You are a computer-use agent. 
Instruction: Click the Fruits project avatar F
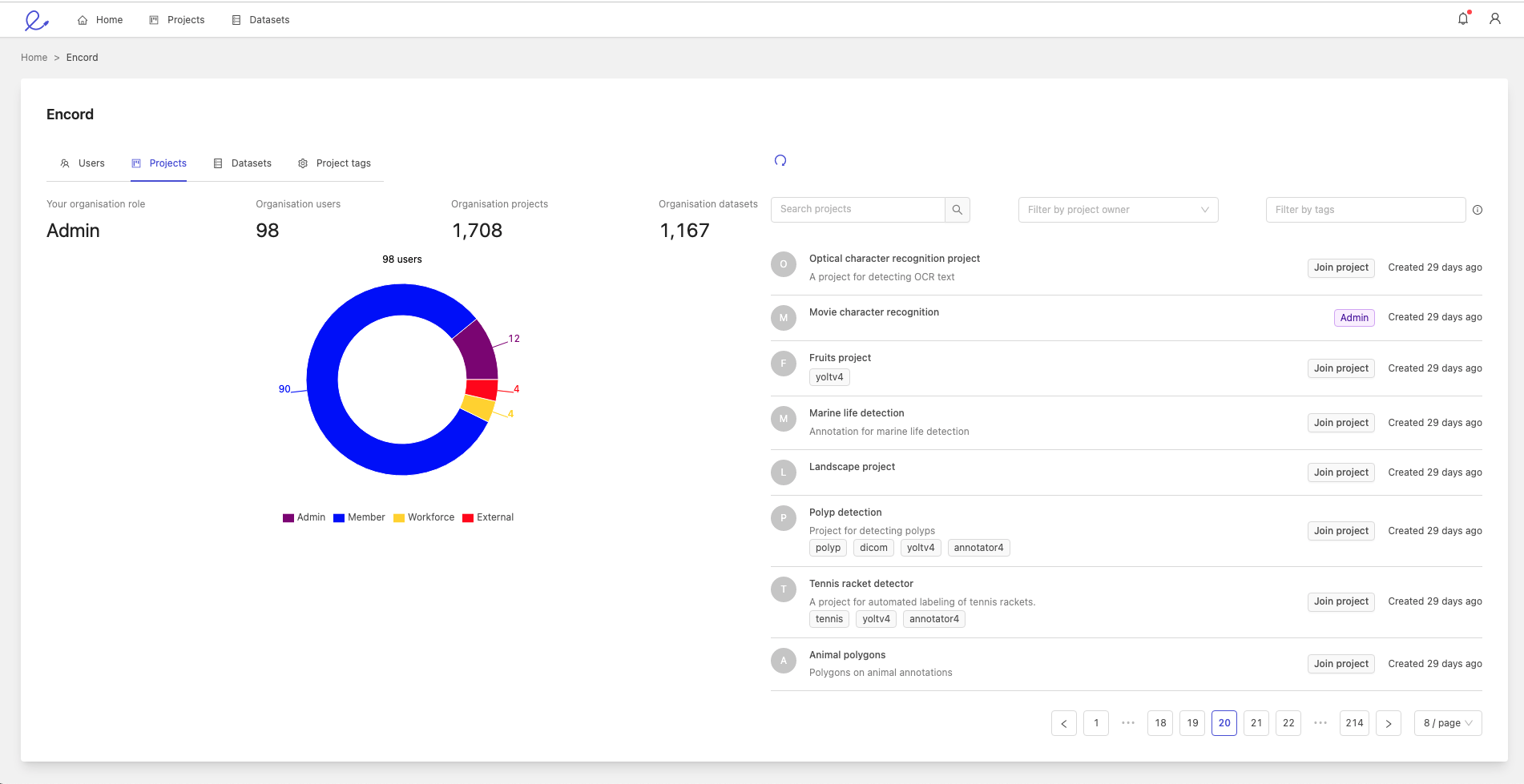(x=784, y=364)
